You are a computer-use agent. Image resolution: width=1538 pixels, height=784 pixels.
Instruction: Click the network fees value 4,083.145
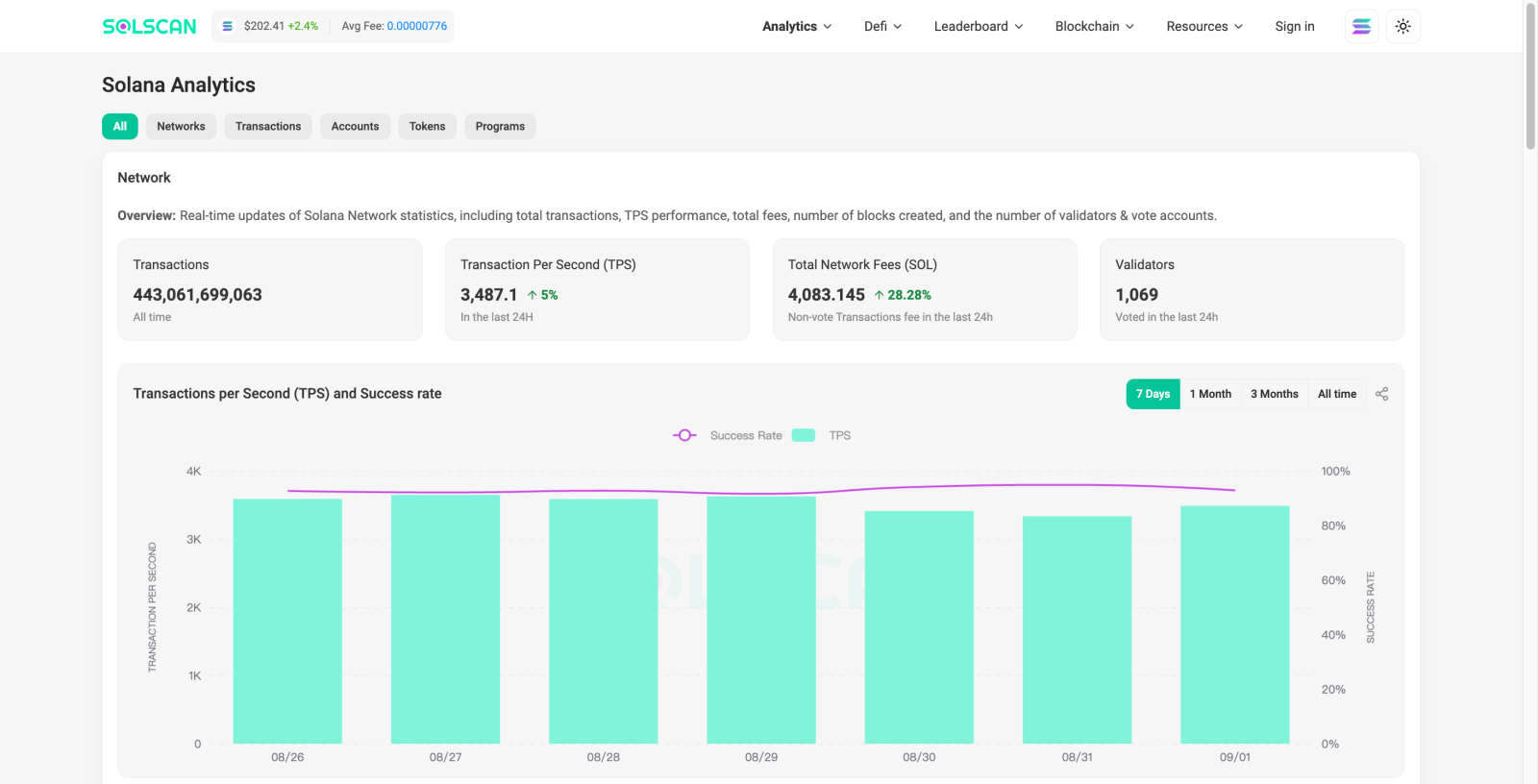(827, 295)
